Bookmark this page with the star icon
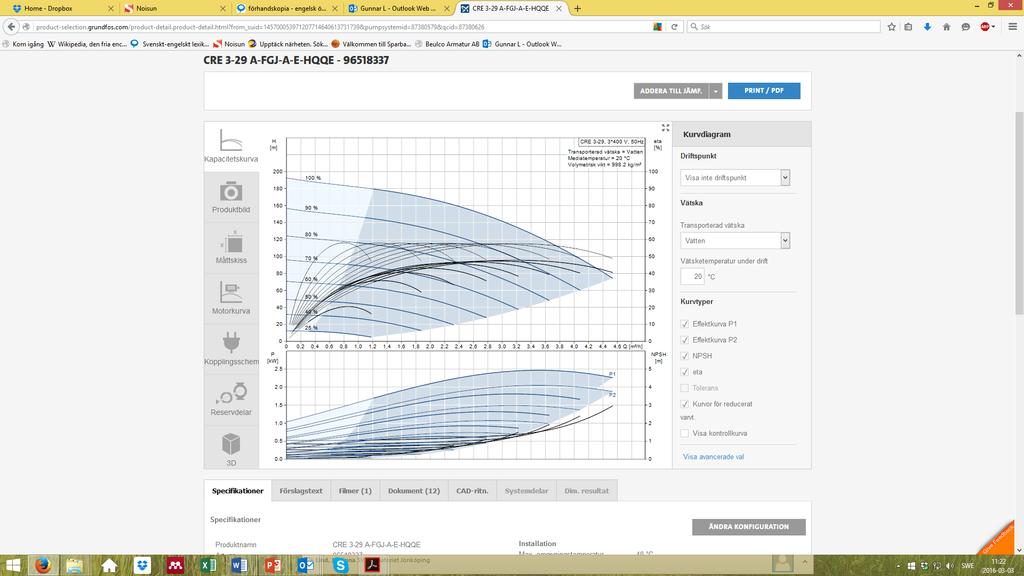This screenshot has height=576, width=1024. pos(891,27)
